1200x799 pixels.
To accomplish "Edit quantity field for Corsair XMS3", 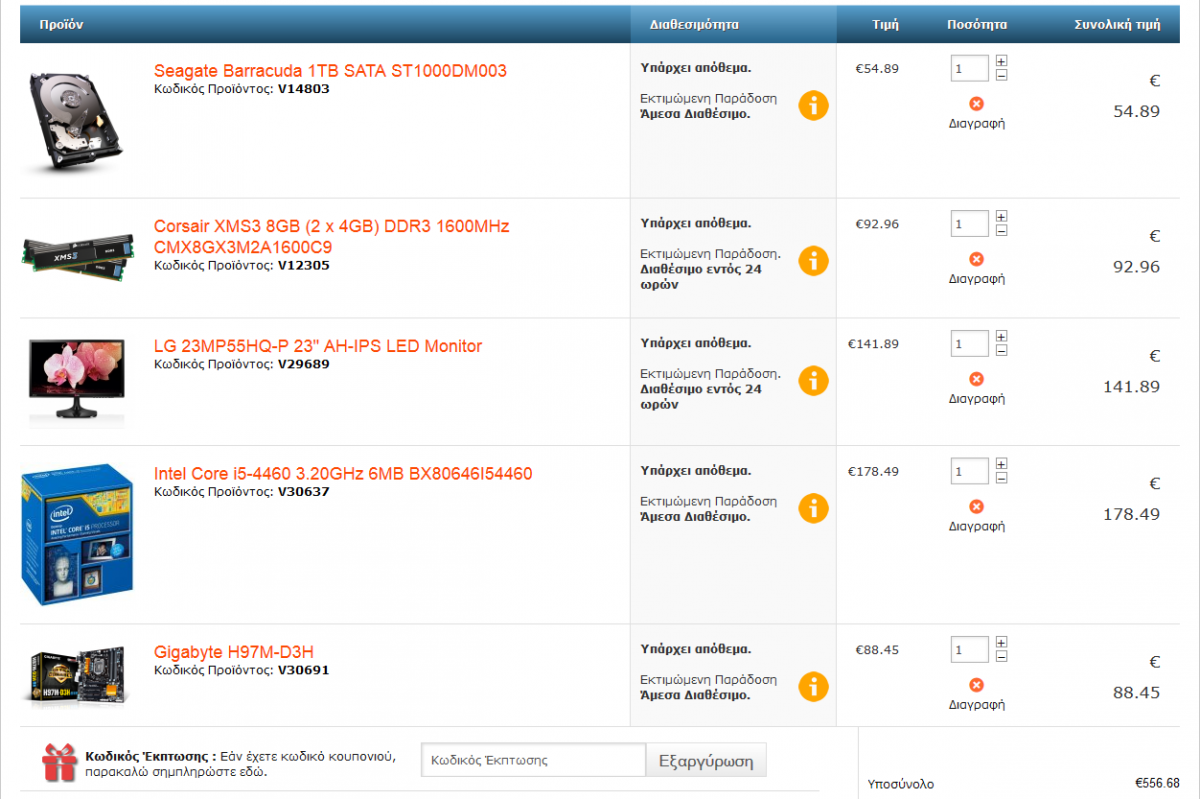I will tap(969, 223).
